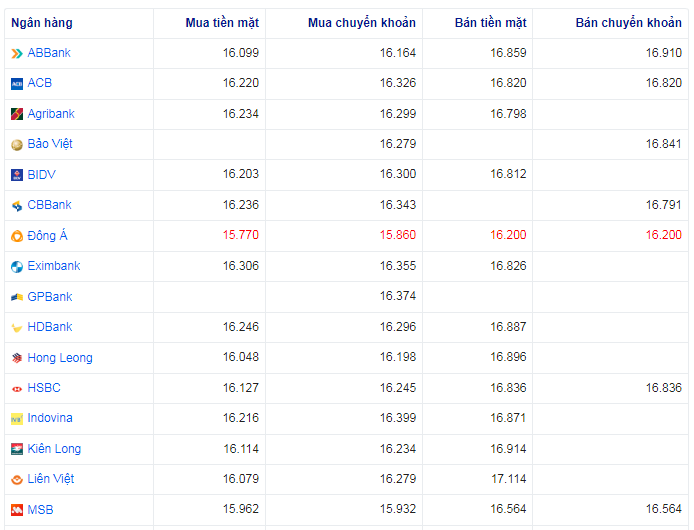Select Eximbank cash buy value 16.306

[241, 266]
